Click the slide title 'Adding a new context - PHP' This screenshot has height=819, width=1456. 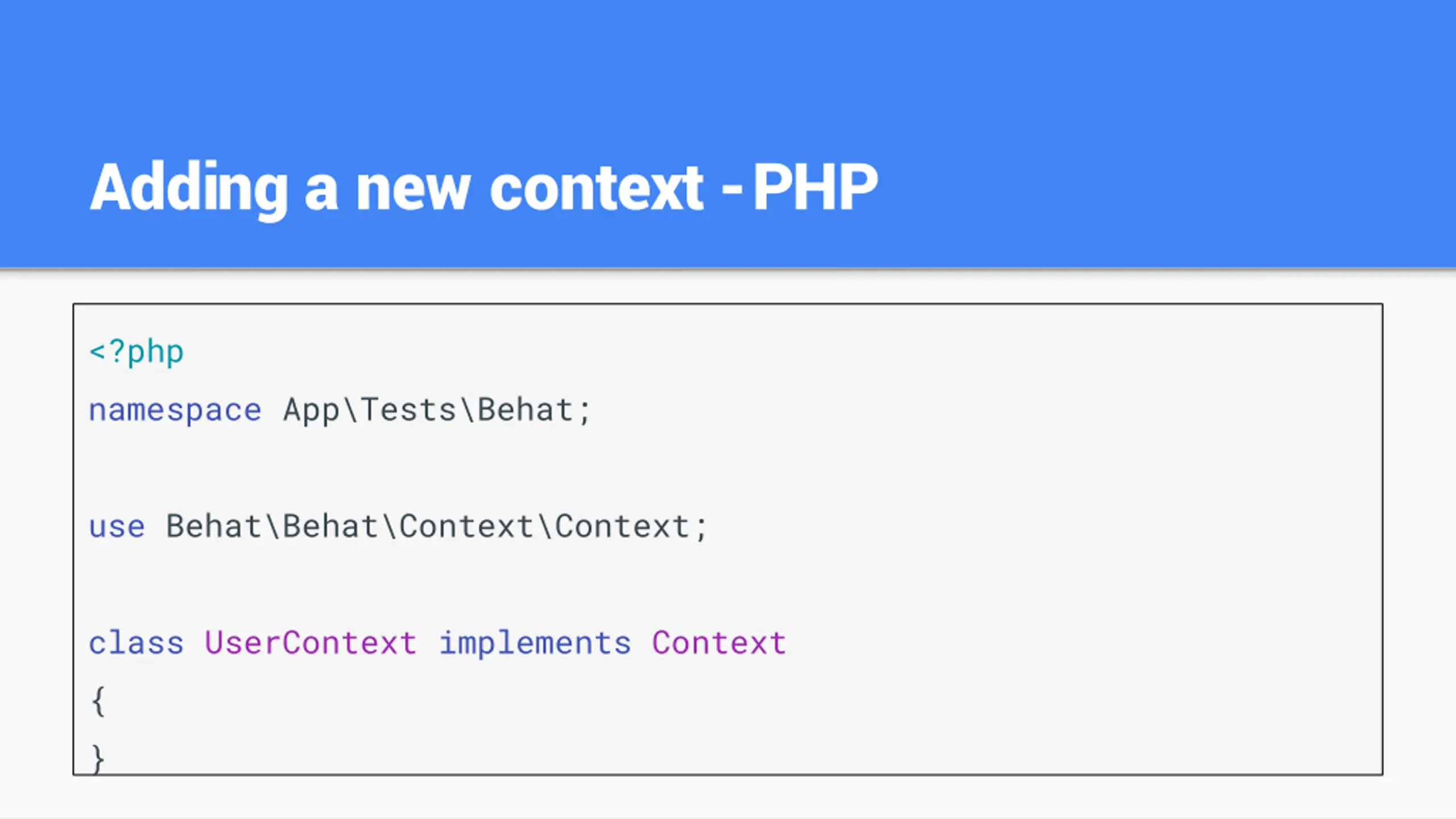(484, 188)
